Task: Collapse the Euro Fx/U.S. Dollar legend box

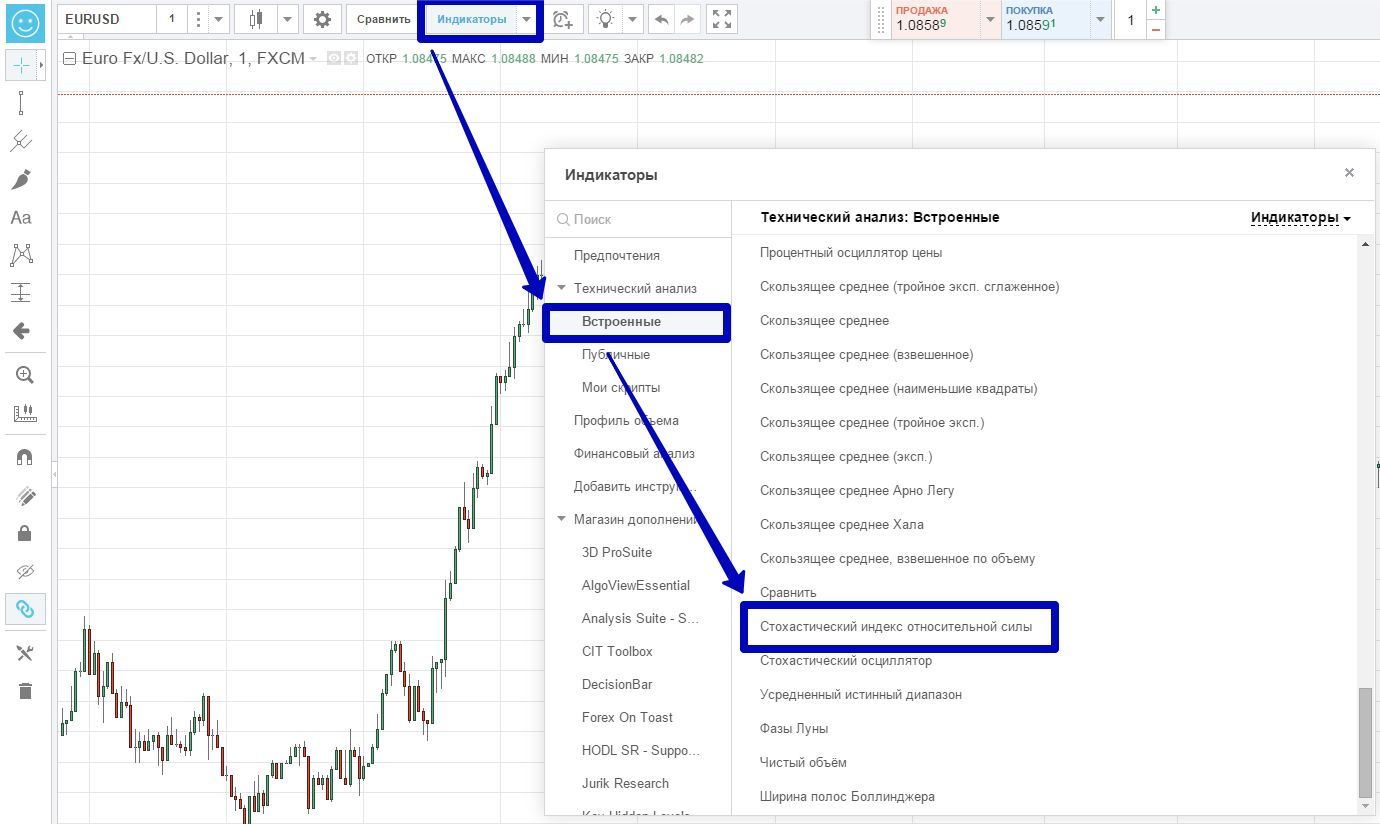Action: (69, 59)
